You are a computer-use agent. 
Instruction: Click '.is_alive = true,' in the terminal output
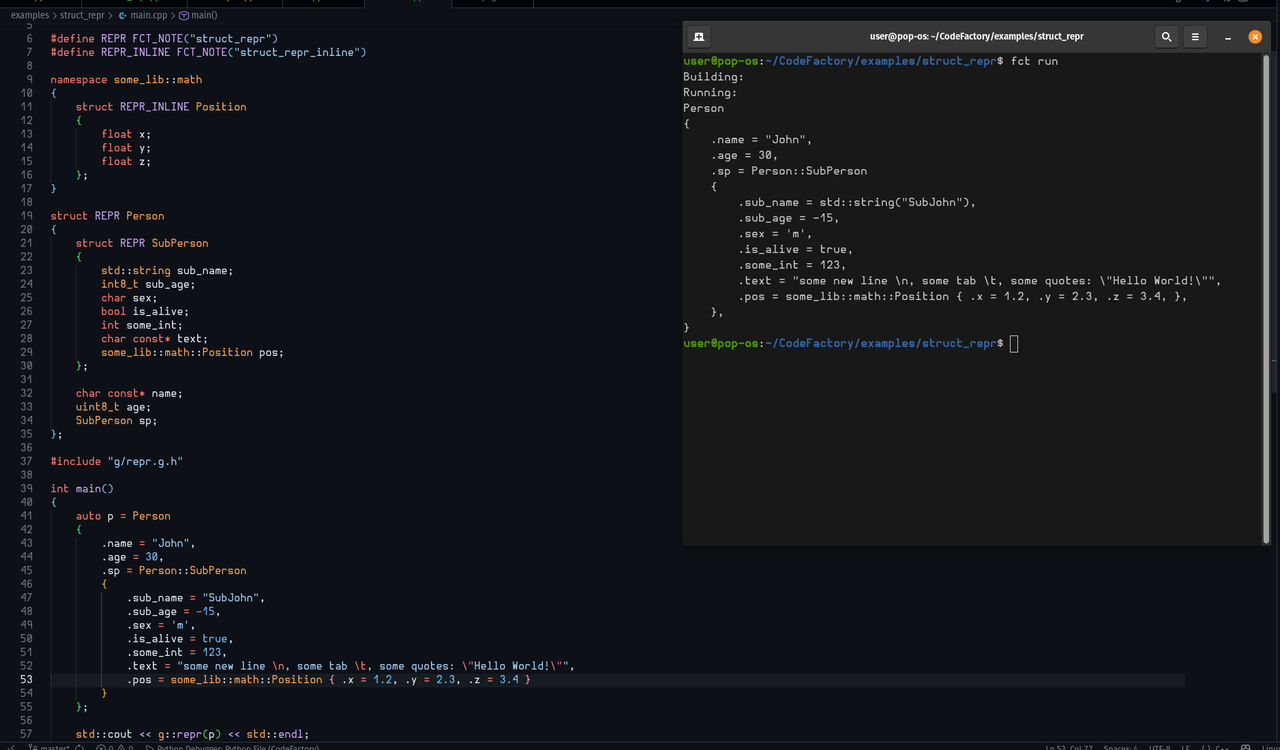click(x=796, y=249)
